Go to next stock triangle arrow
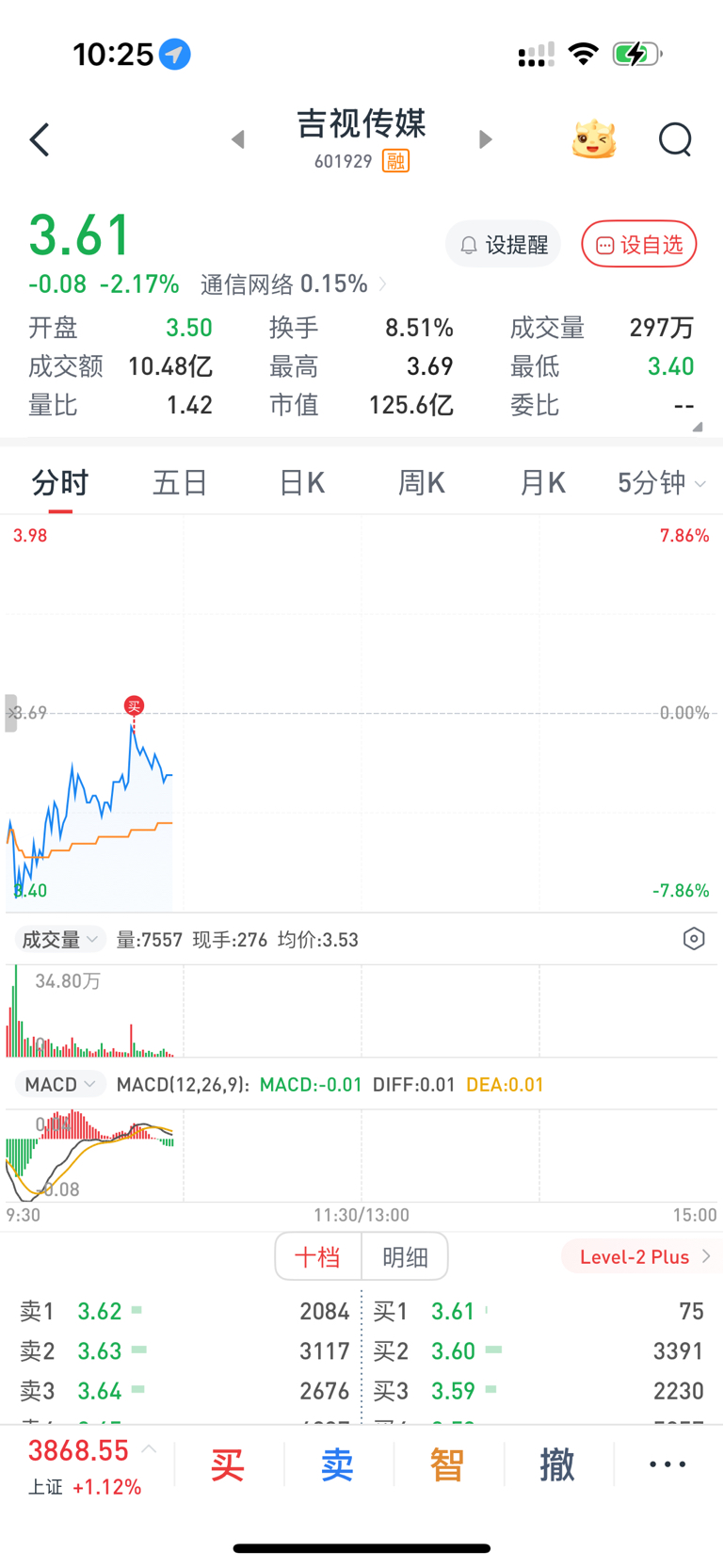Image resolution: width=724 pixels, height=1568 pixels. (485, 139)
